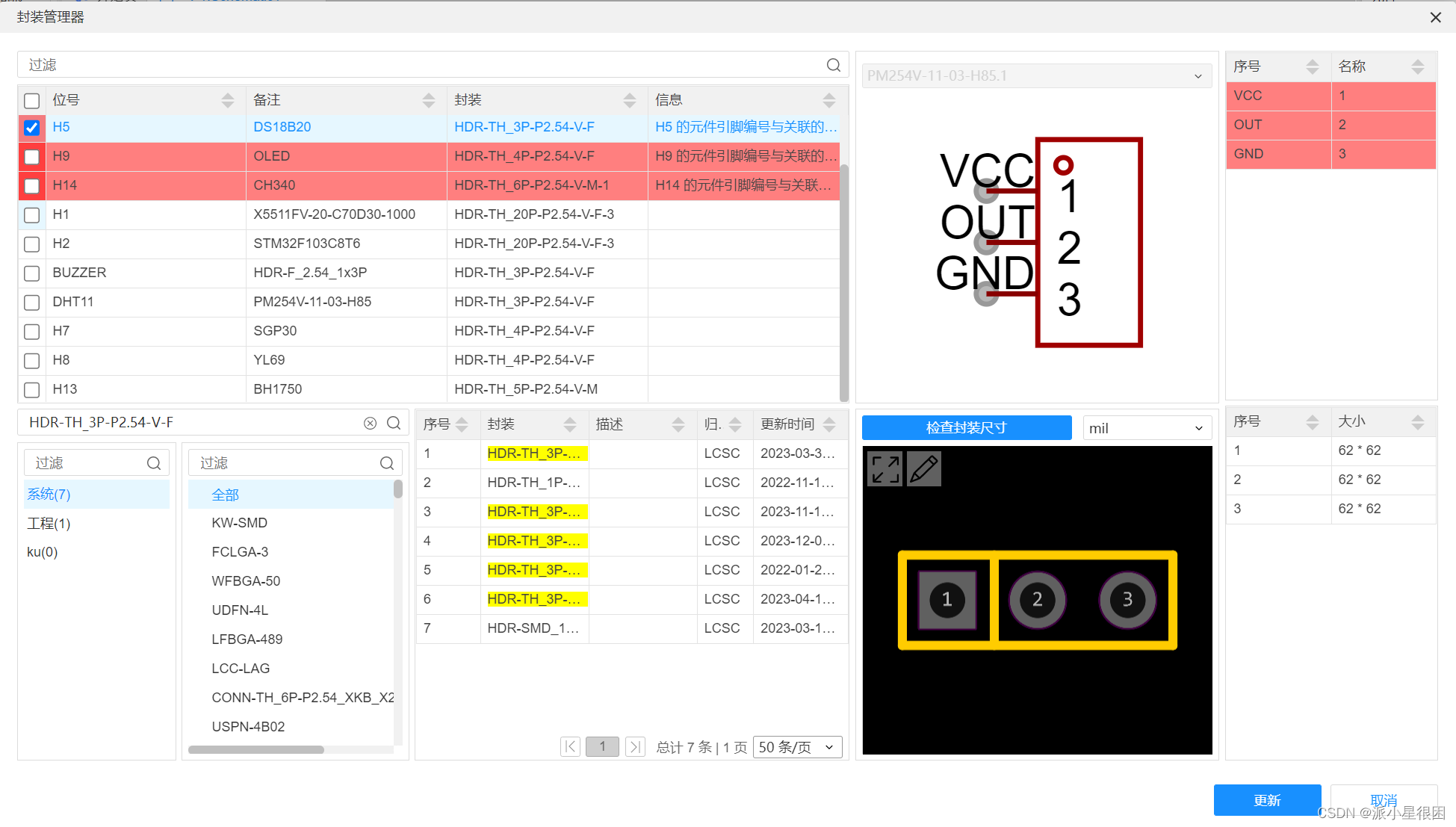Image resolution: width=1456 pixels, height=827 pixels.
Task: Go to last page in pagination
Action: 635,746
